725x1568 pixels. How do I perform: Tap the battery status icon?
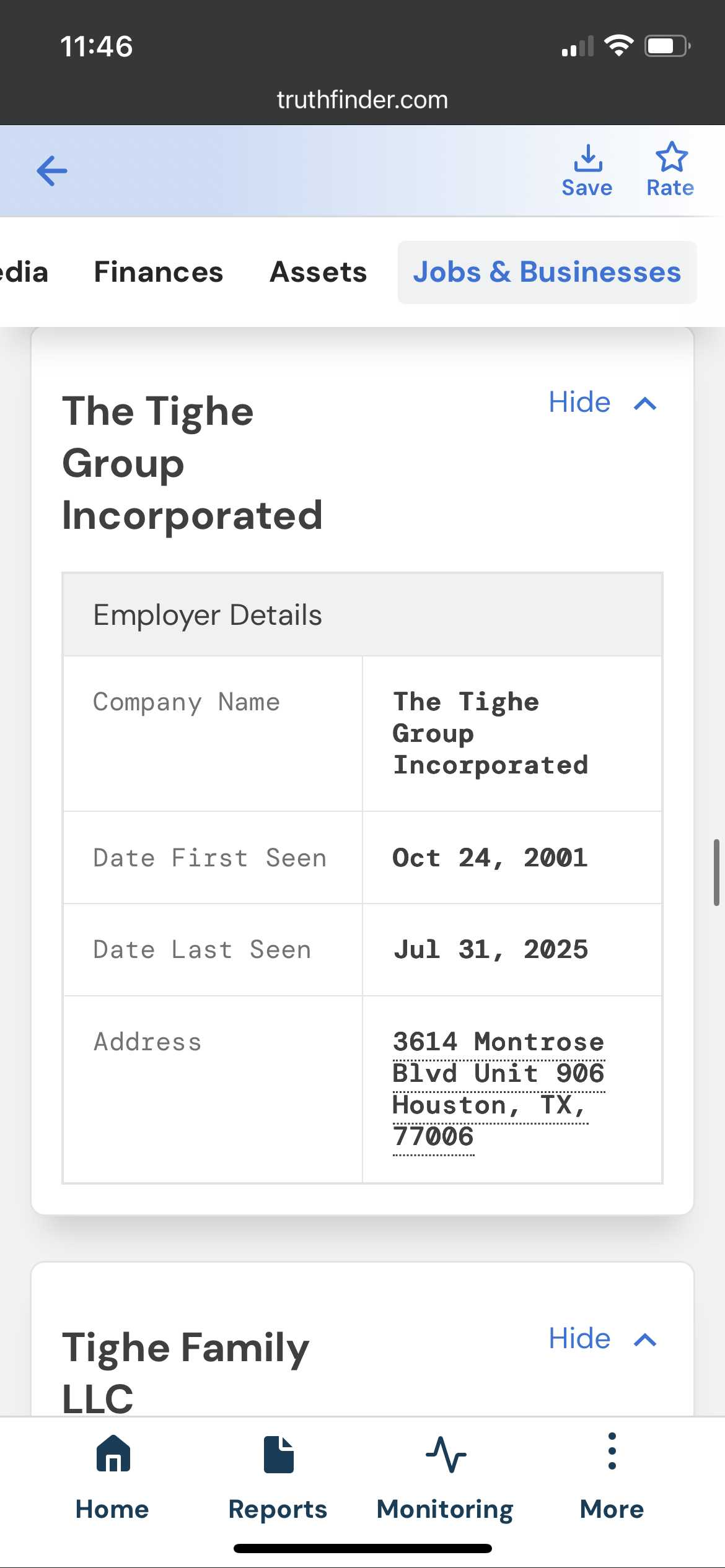[667, 46]
